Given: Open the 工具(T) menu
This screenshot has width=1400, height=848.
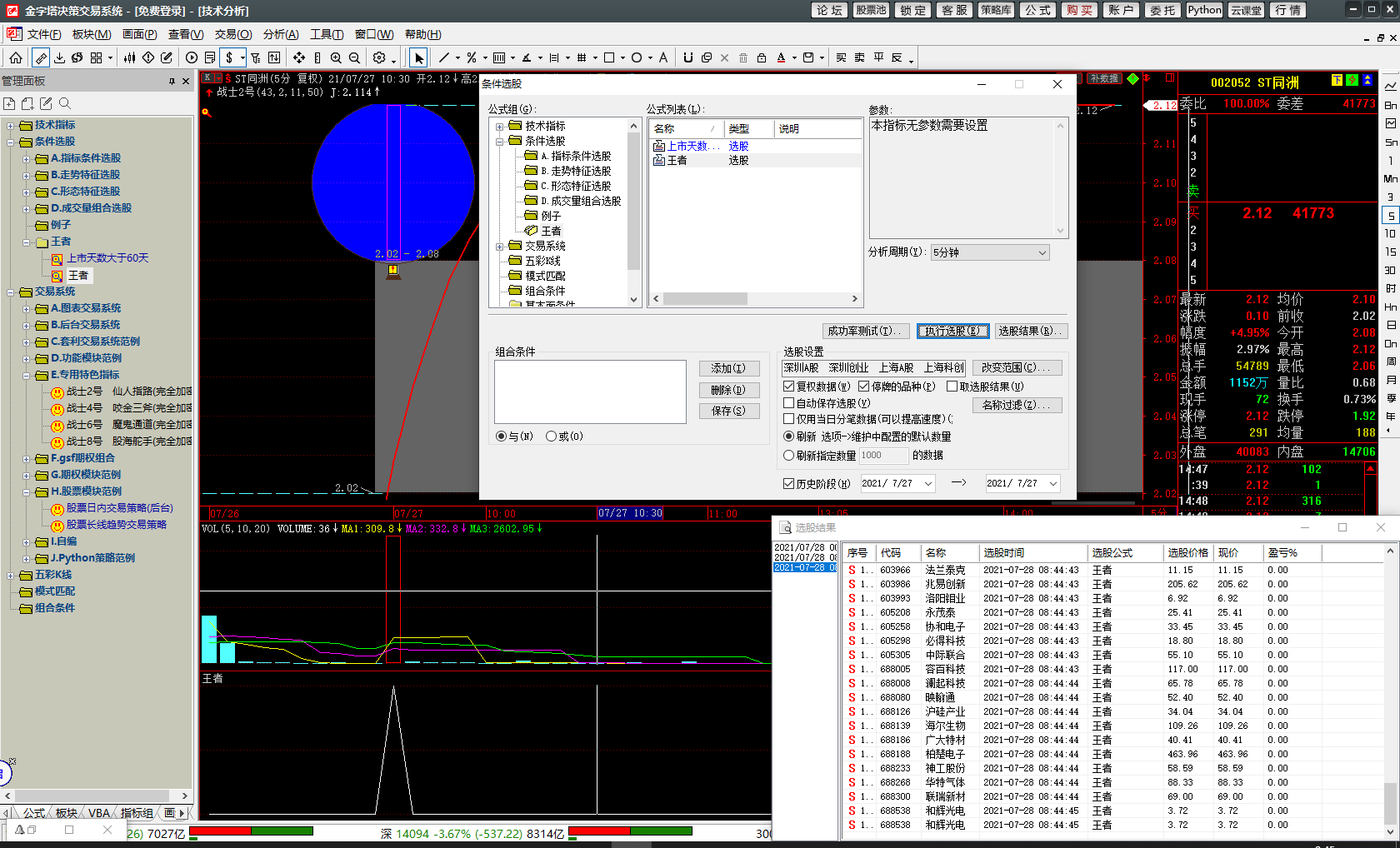Looking at the screenshot, I should (x=327, y=34).
